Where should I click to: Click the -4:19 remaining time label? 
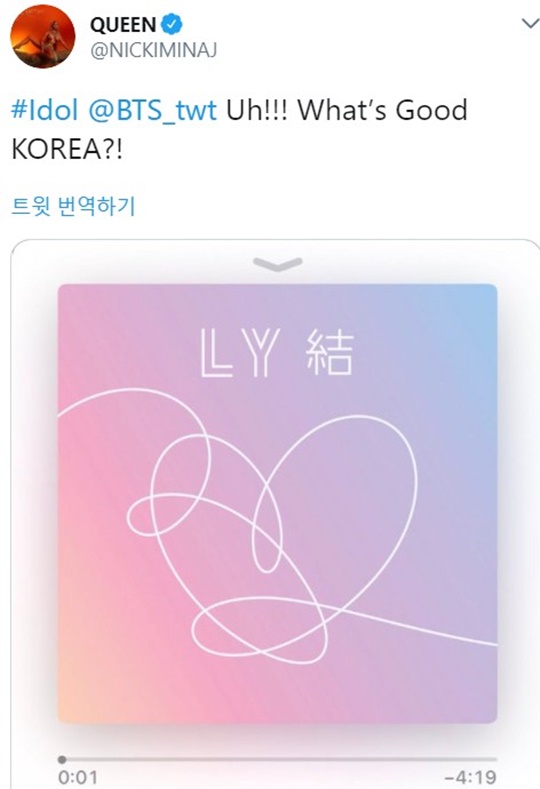pyautogui.click(x=471, y=777)
